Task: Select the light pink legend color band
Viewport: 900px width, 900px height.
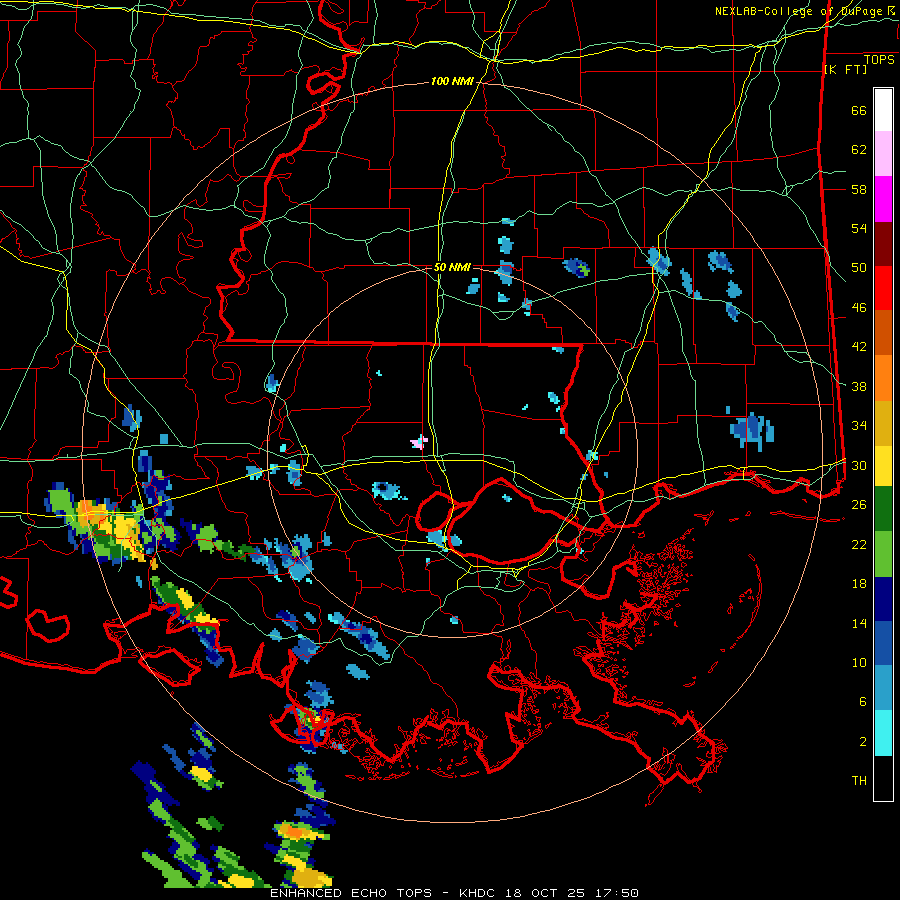Action: [x=883, y=154]
